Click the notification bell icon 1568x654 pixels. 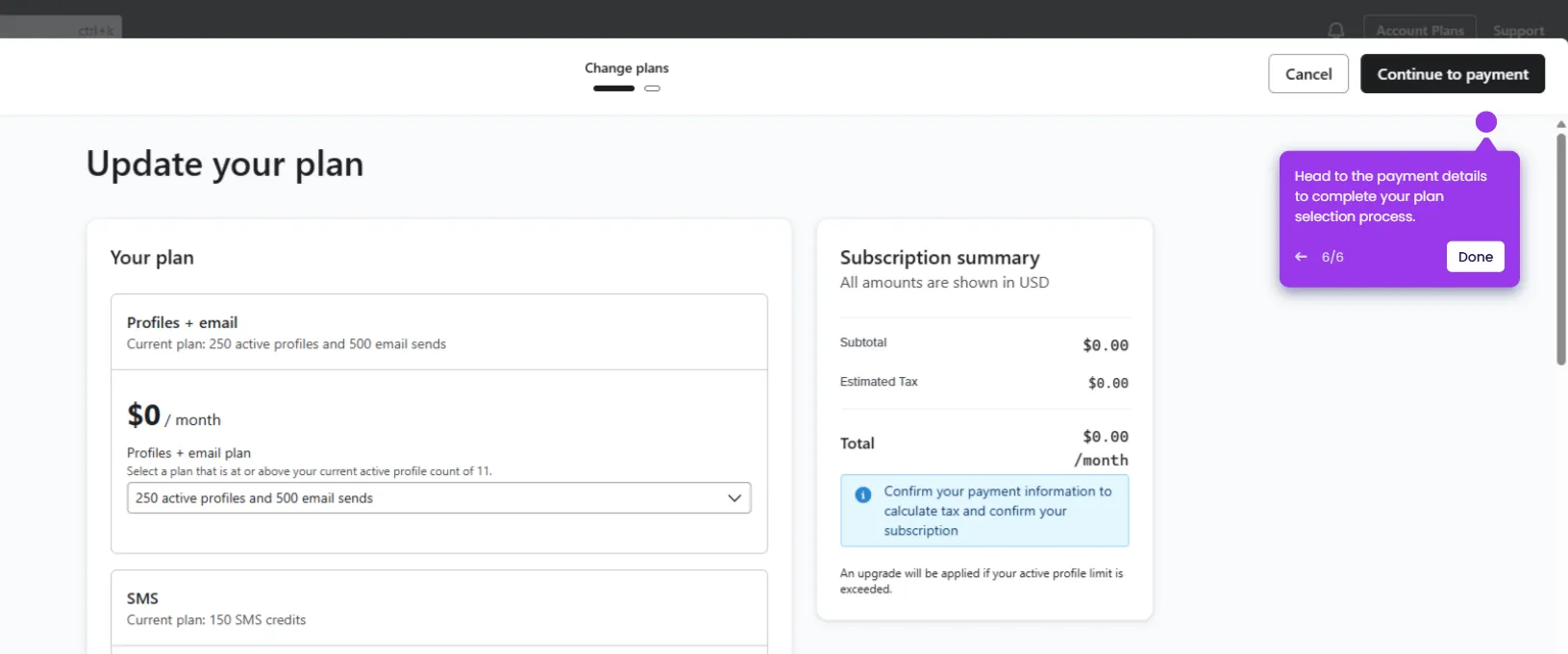coord(1335,30)
